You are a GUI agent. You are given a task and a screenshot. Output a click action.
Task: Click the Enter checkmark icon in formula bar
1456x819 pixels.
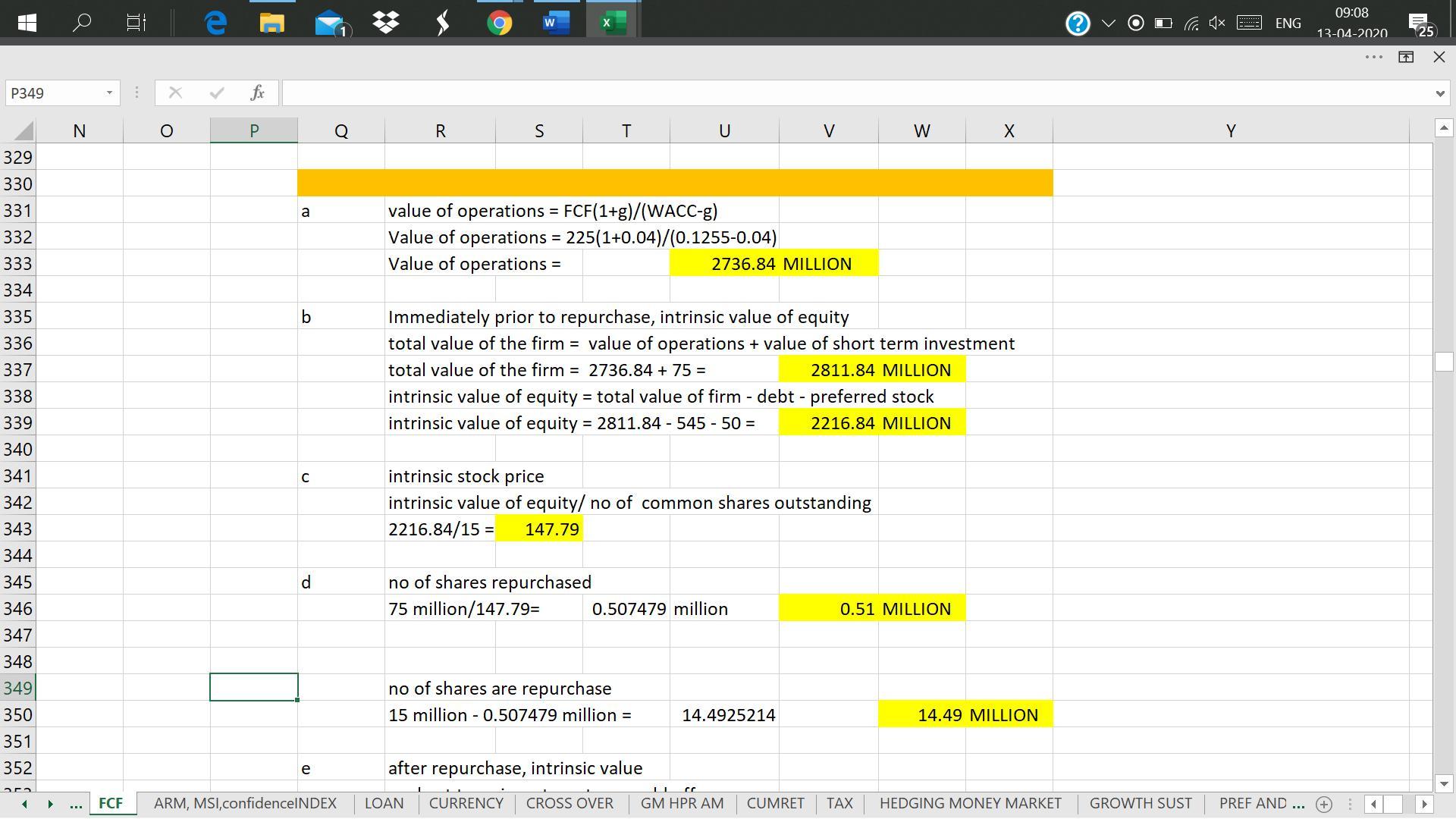pos(217,93)
